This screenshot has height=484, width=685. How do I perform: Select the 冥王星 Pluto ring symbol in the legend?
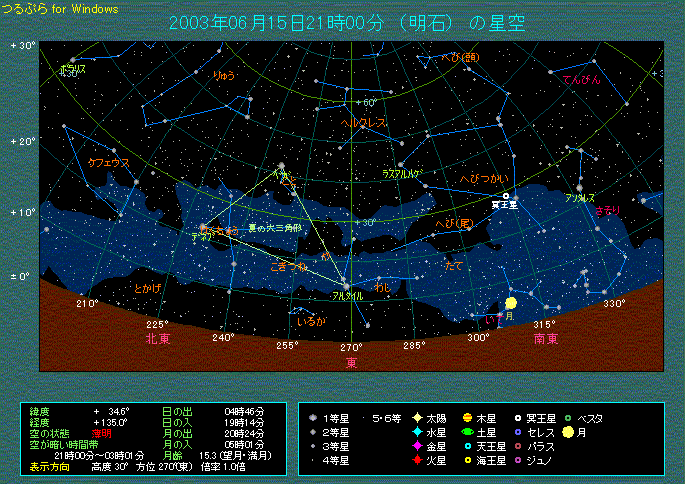(x=518, y=418)
